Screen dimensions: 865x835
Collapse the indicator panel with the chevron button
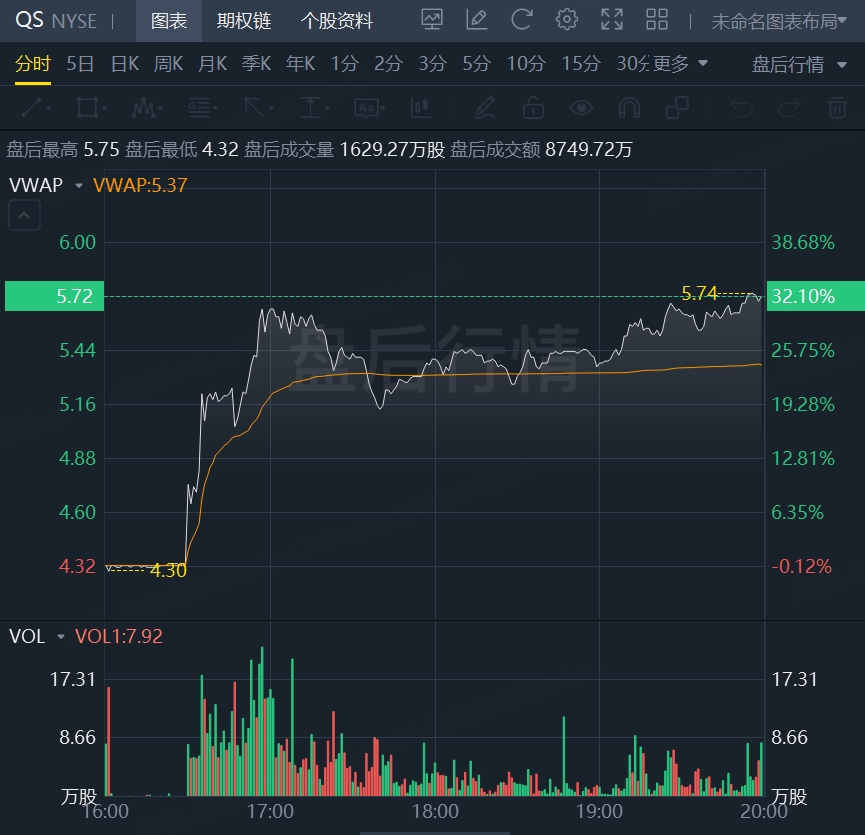(x=24, y=214)
